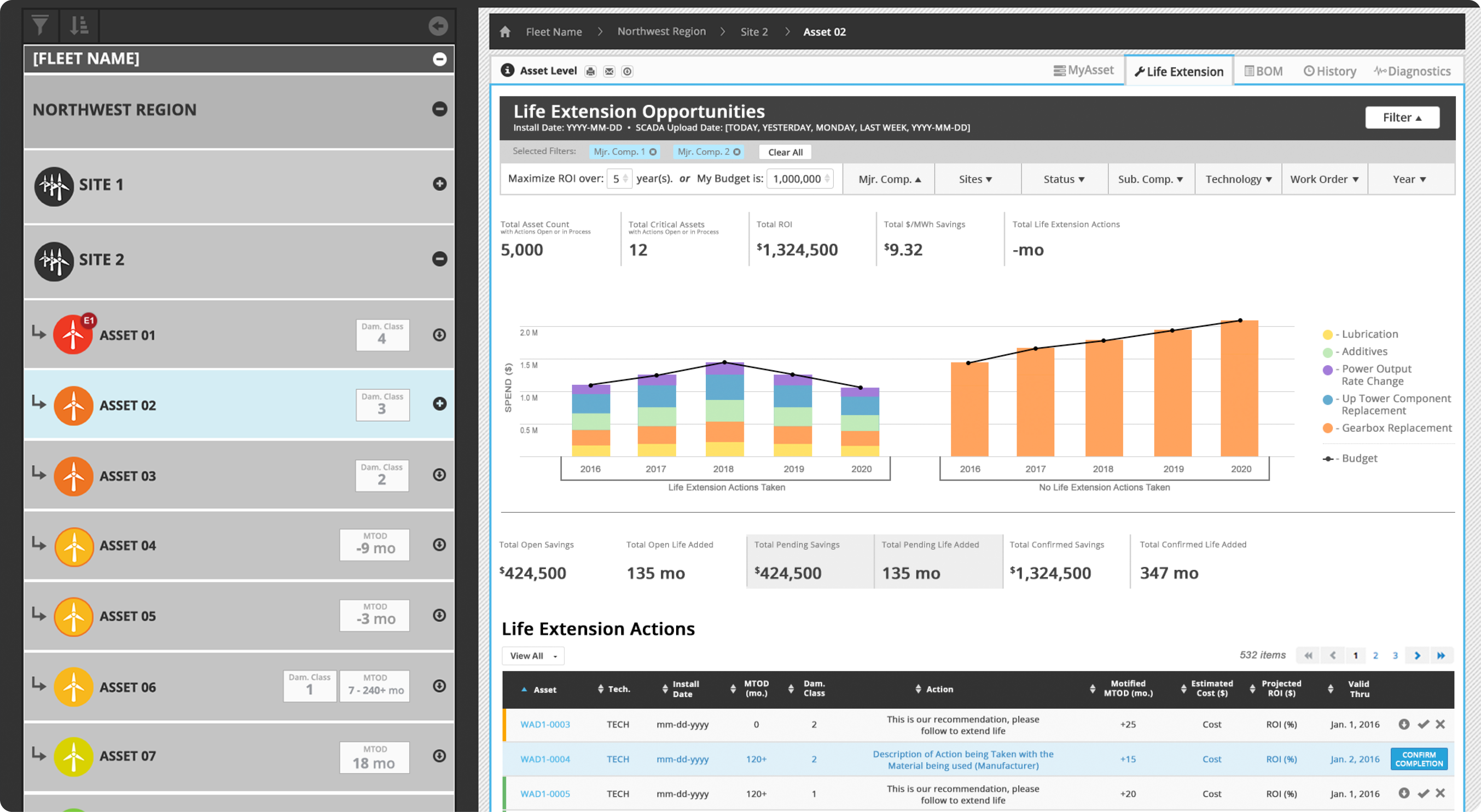1481x812 pixels.
Task: Remove the Mjr. Comp. 2 filter chip
Action: click(737, 152)
